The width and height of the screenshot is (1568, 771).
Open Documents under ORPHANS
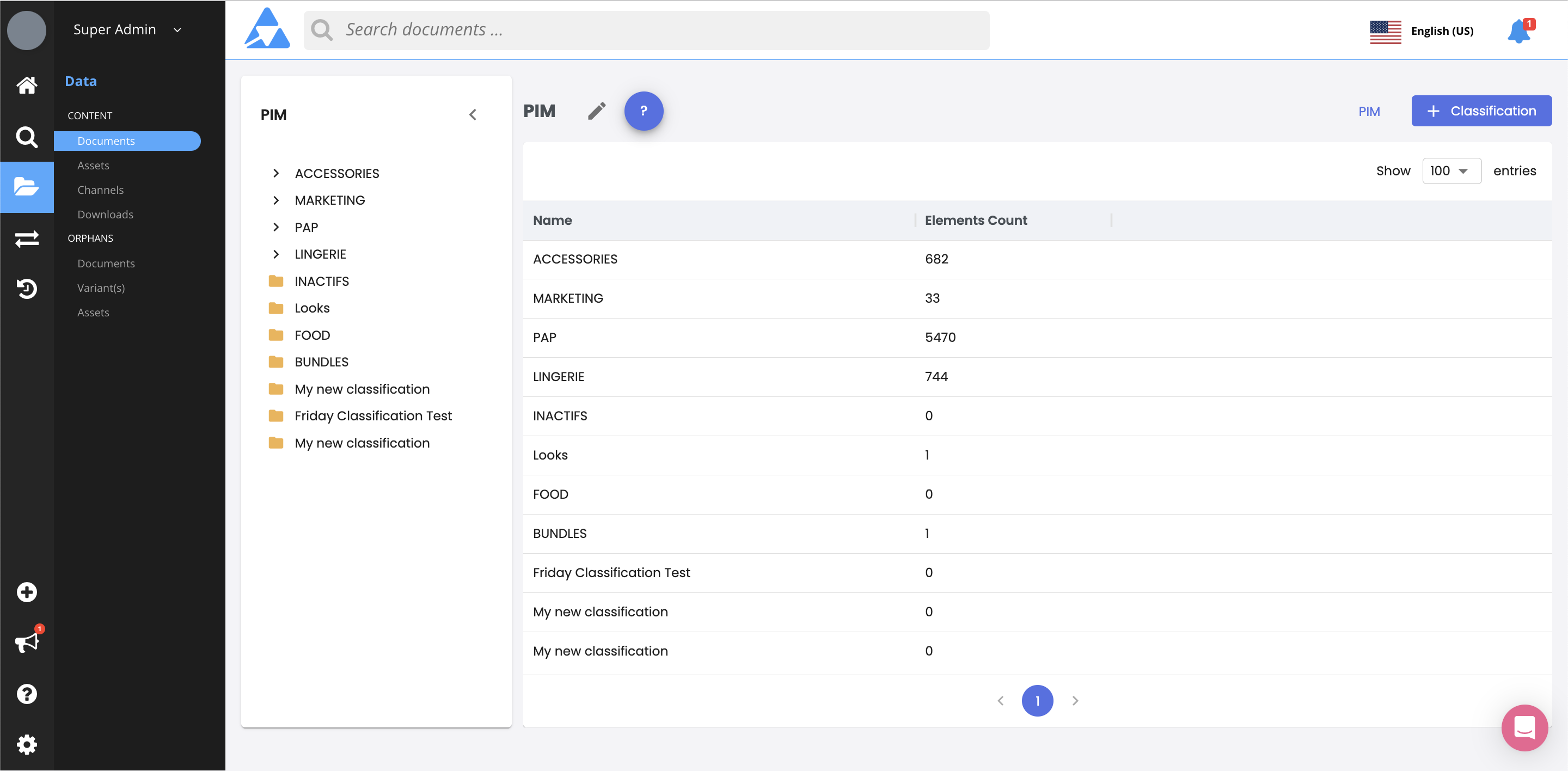click(x=106, y=264)
